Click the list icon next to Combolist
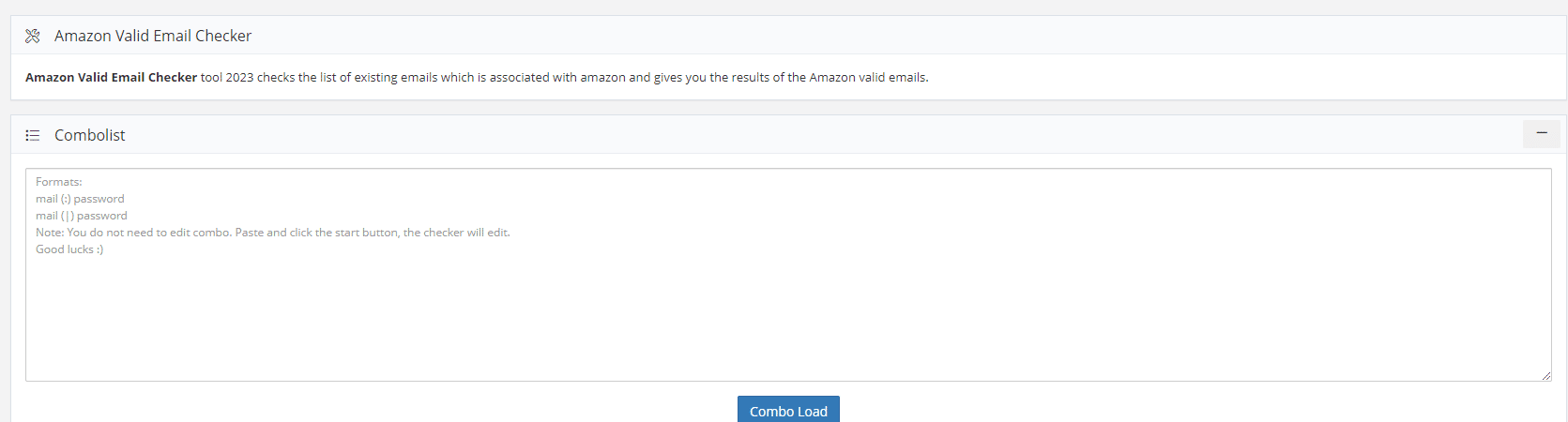This screenshot has width=1568, height=422. [33, 135]
